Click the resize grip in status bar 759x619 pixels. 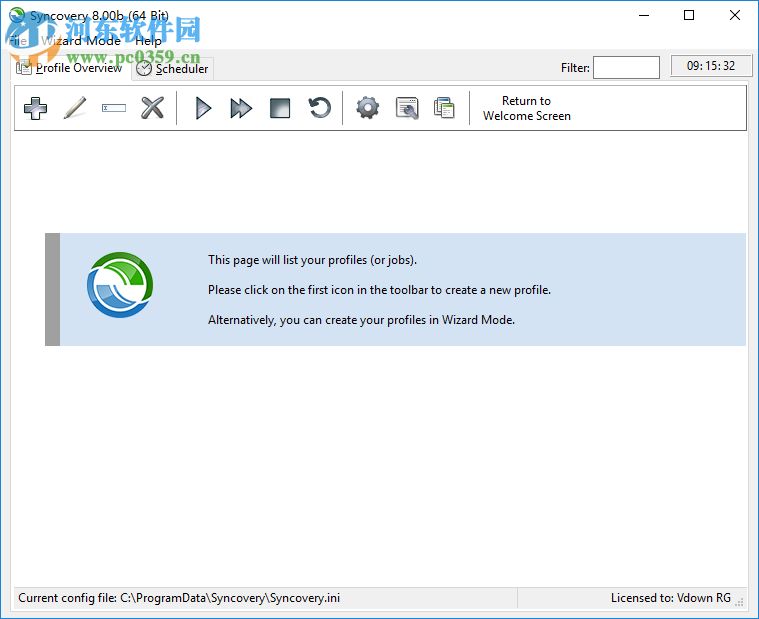(739, 602)
